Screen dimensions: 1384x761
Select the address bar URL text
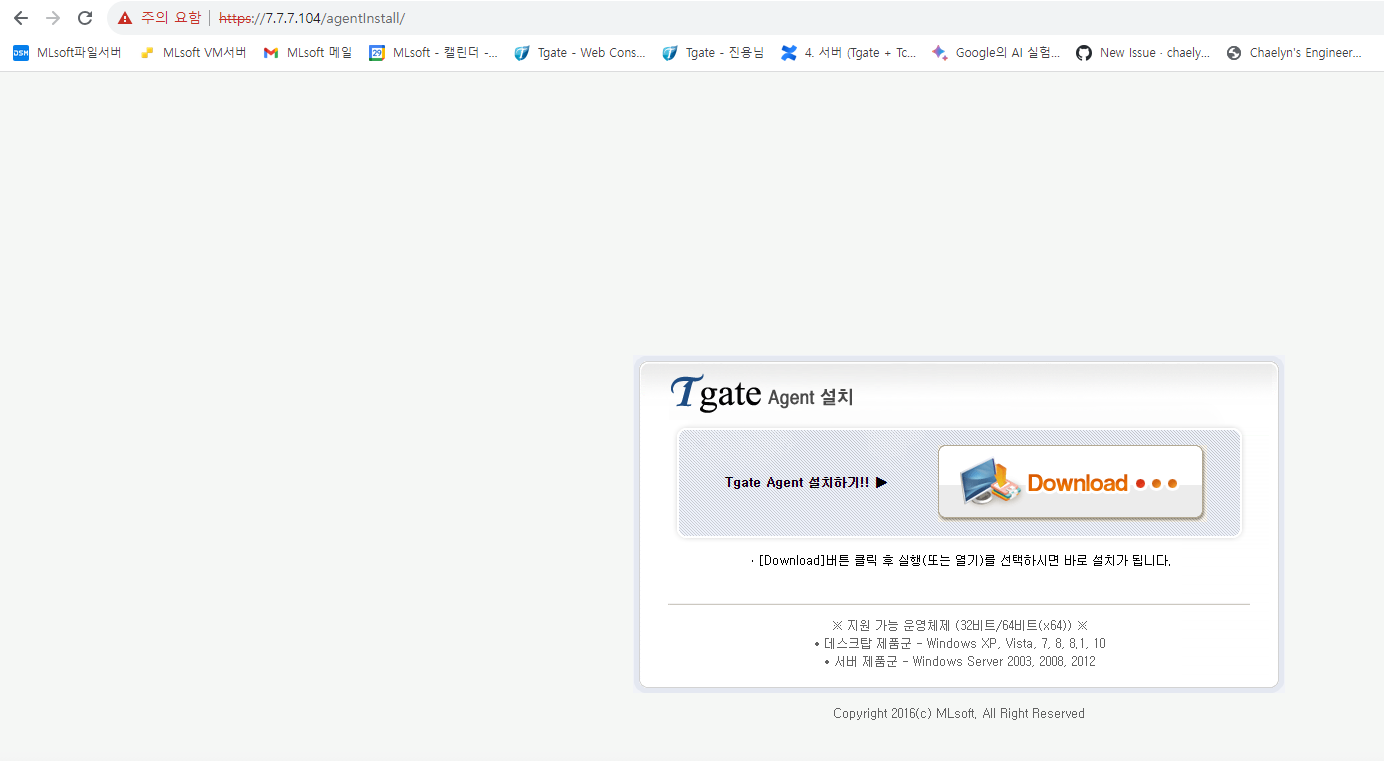pos(312,18)
